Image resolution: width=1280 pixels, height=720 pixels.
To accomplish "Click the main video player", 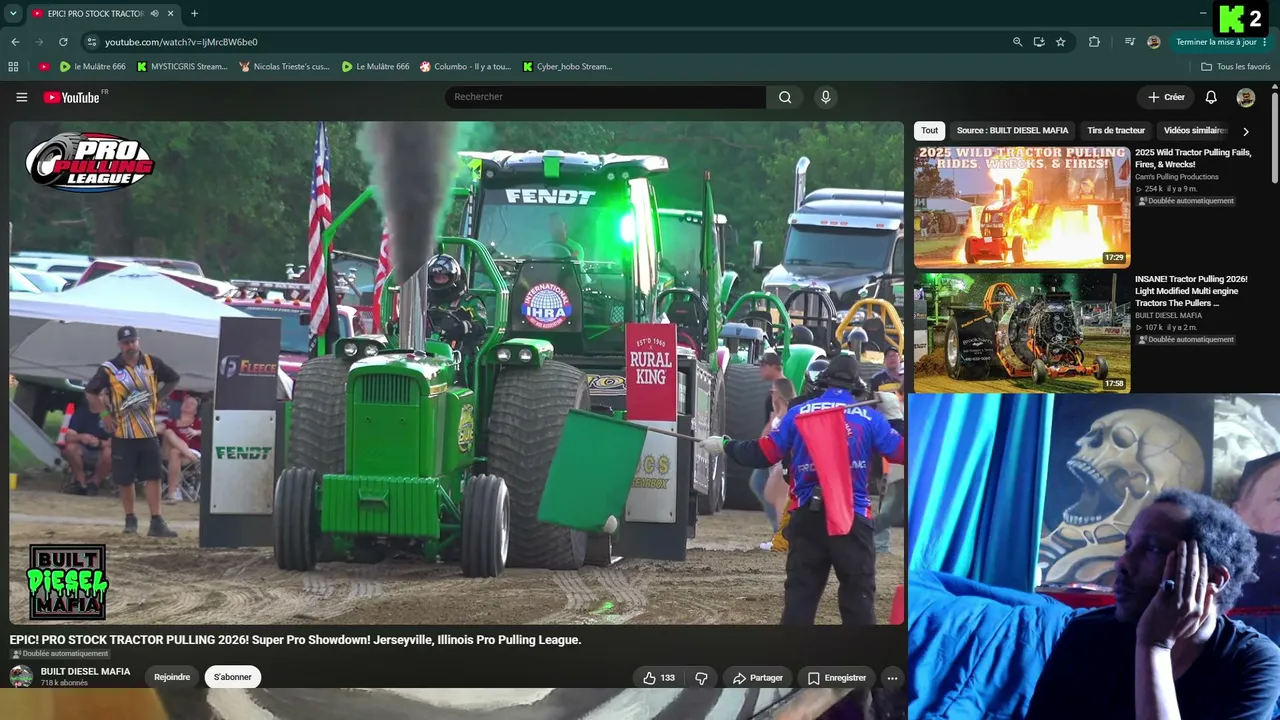I will click(x=457, y=373).
